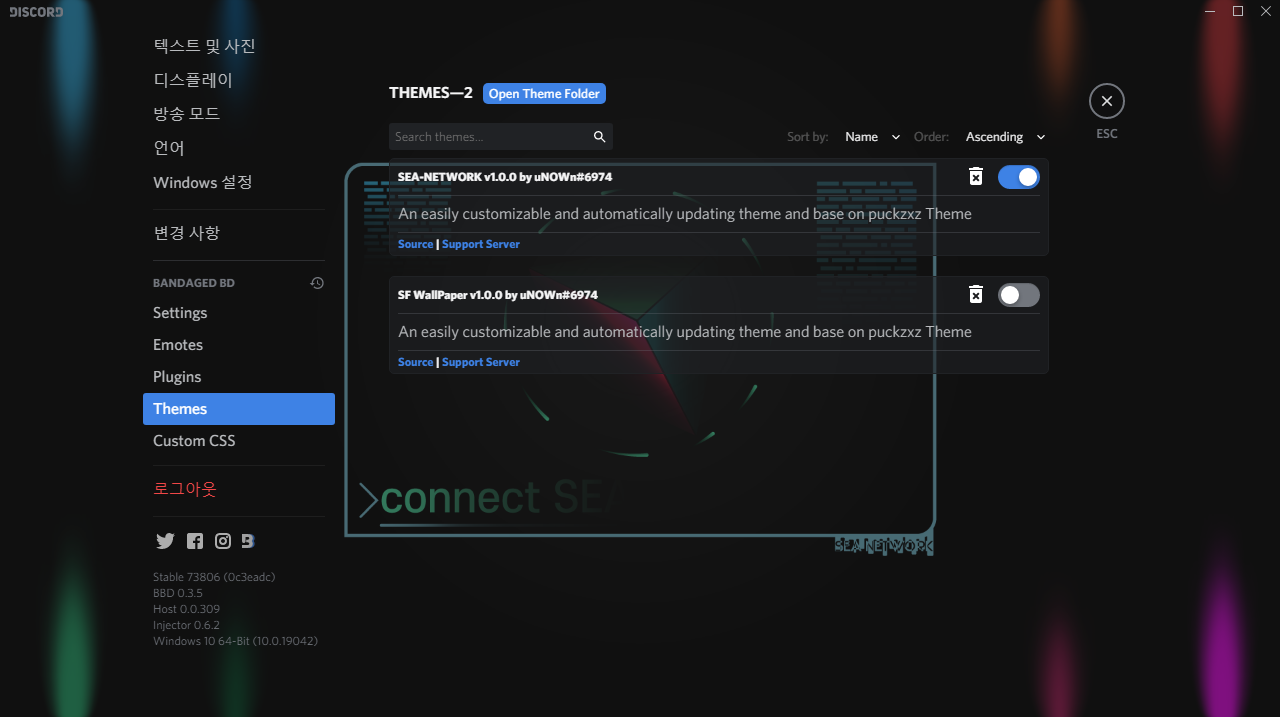This screenshot has height=717, width=1280.
Task: Open Support Server link of SF WallPaper theme
Action: pyautogui.click(x=481, y=362)
